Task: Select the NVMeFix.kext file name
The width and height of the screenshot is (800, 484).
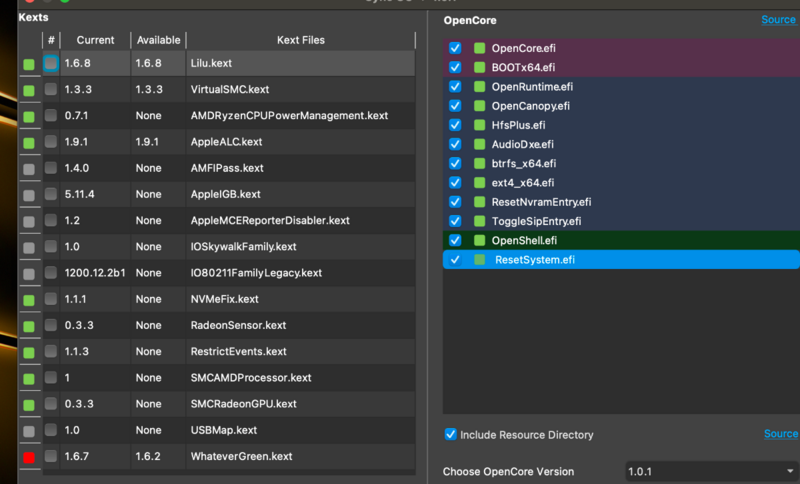Action: point(224,299)
